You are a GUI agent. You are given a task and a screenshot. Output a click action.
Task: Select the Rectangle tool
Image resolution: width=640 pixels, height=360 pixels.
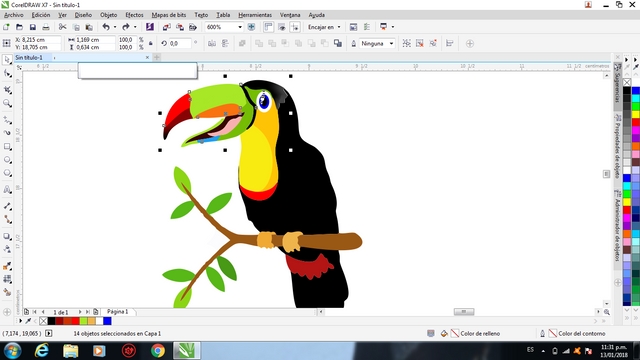7,147
